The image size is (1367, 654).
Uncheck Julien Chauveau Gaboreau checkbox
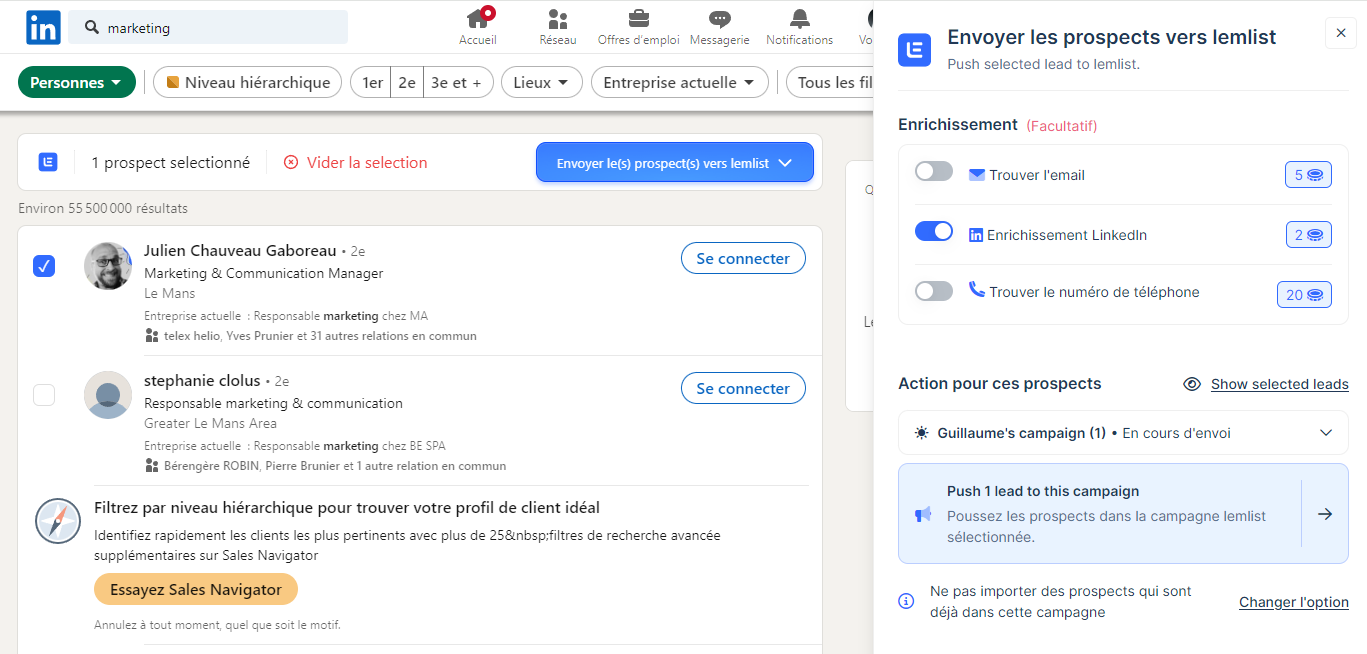click(44, 266)
